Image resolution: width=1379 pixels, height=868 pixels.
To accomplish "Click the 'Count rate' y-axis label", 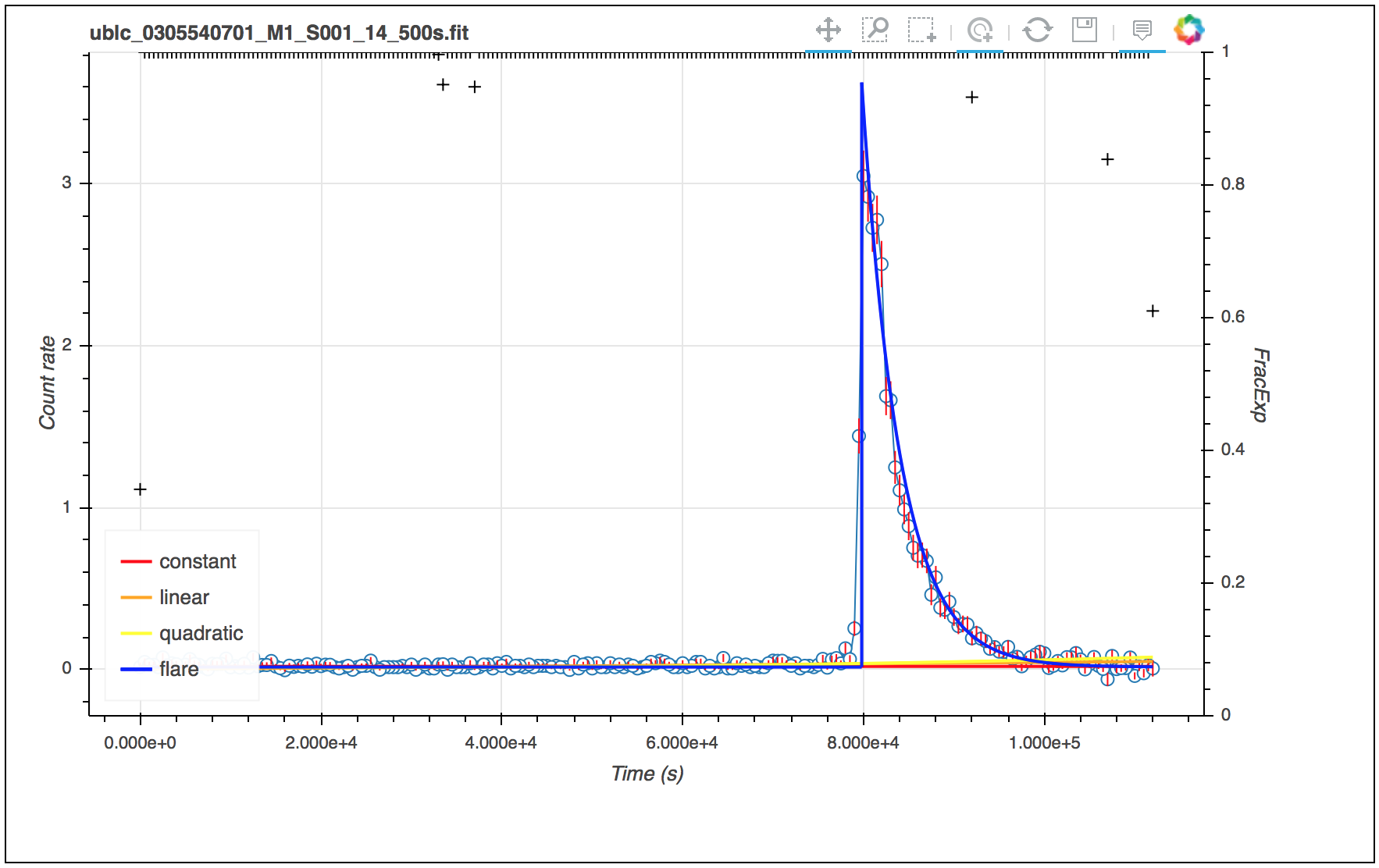I will click(x=48, y=382).
